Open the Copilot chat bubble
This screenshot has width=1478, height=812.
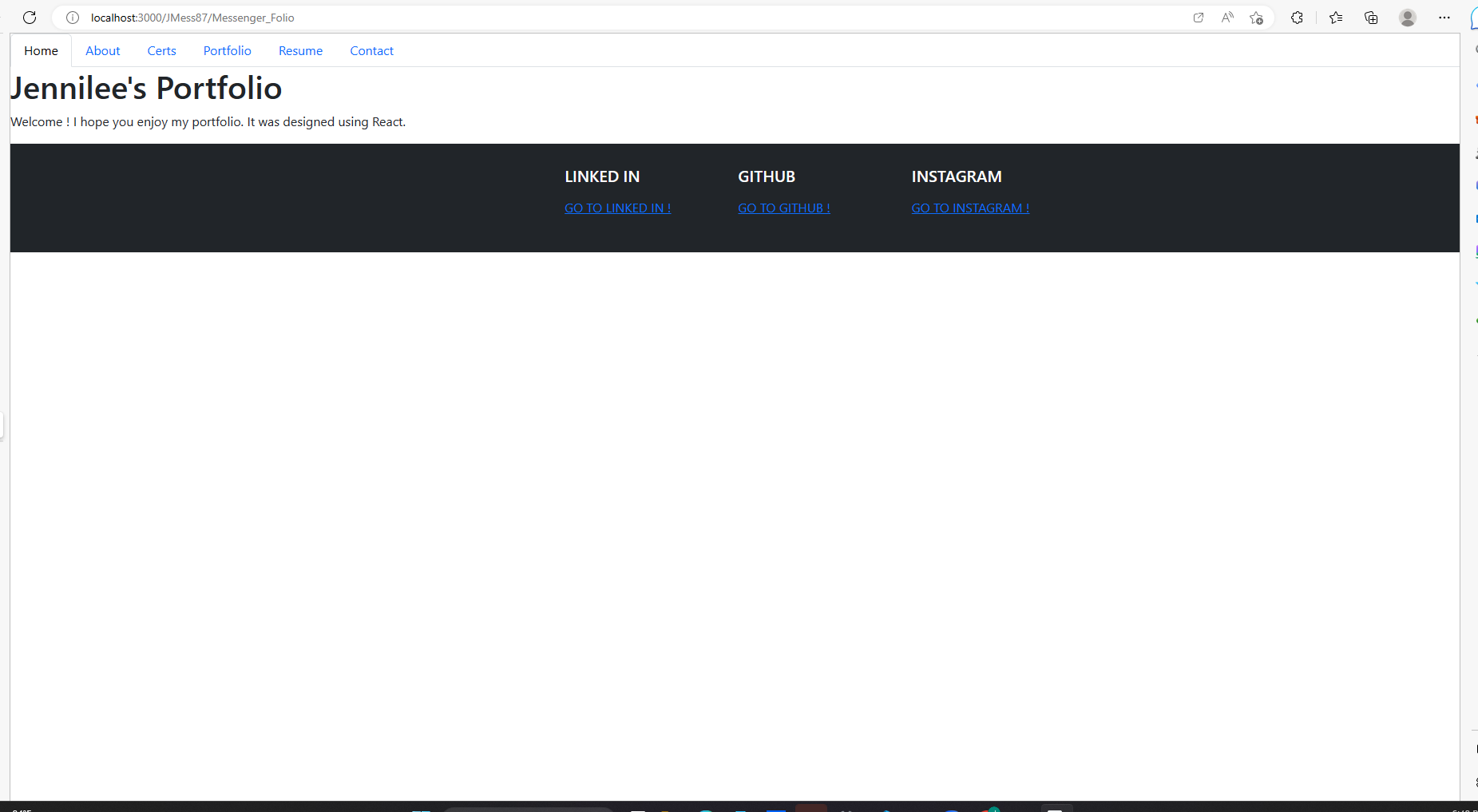1474,17
